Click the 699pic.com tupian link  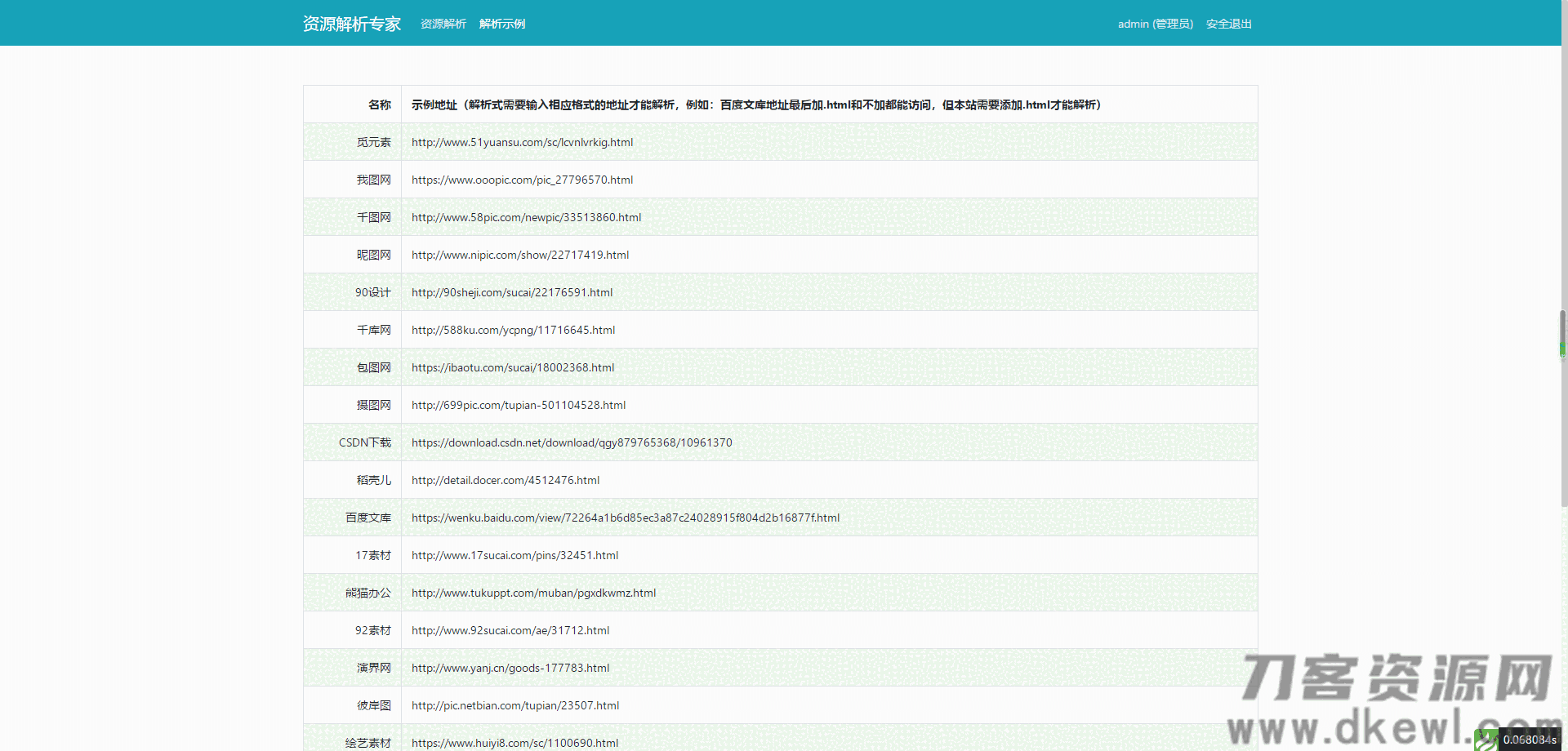[518, 405]
